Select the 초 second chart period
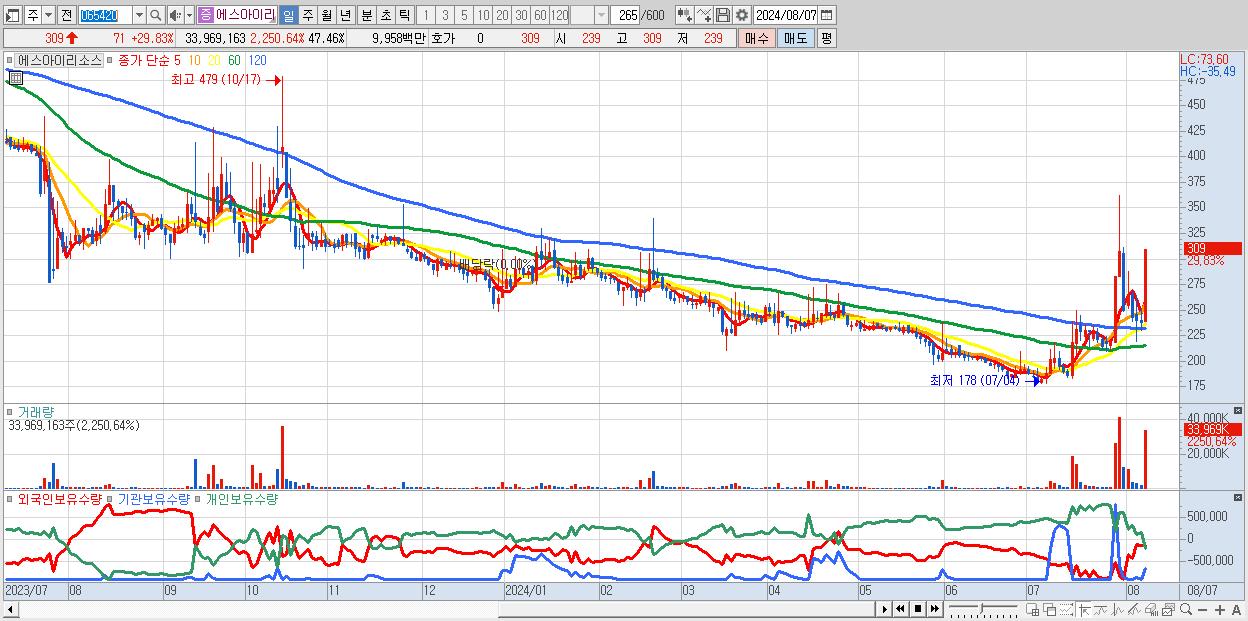The height and width of the screenshot is (621, 1248). [385, 15]
